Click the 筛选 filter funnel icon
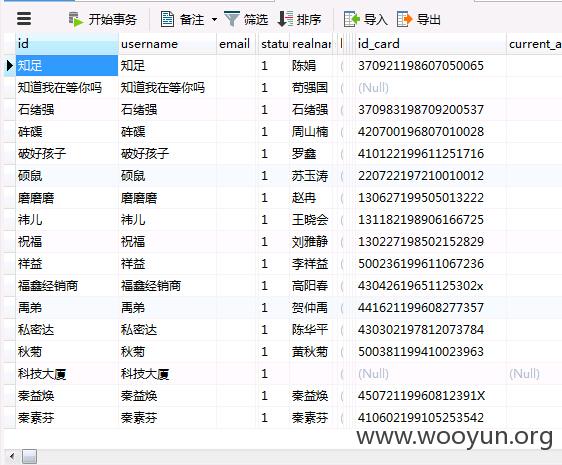Viewport: 562px width, 465px height. coord(232,19)
